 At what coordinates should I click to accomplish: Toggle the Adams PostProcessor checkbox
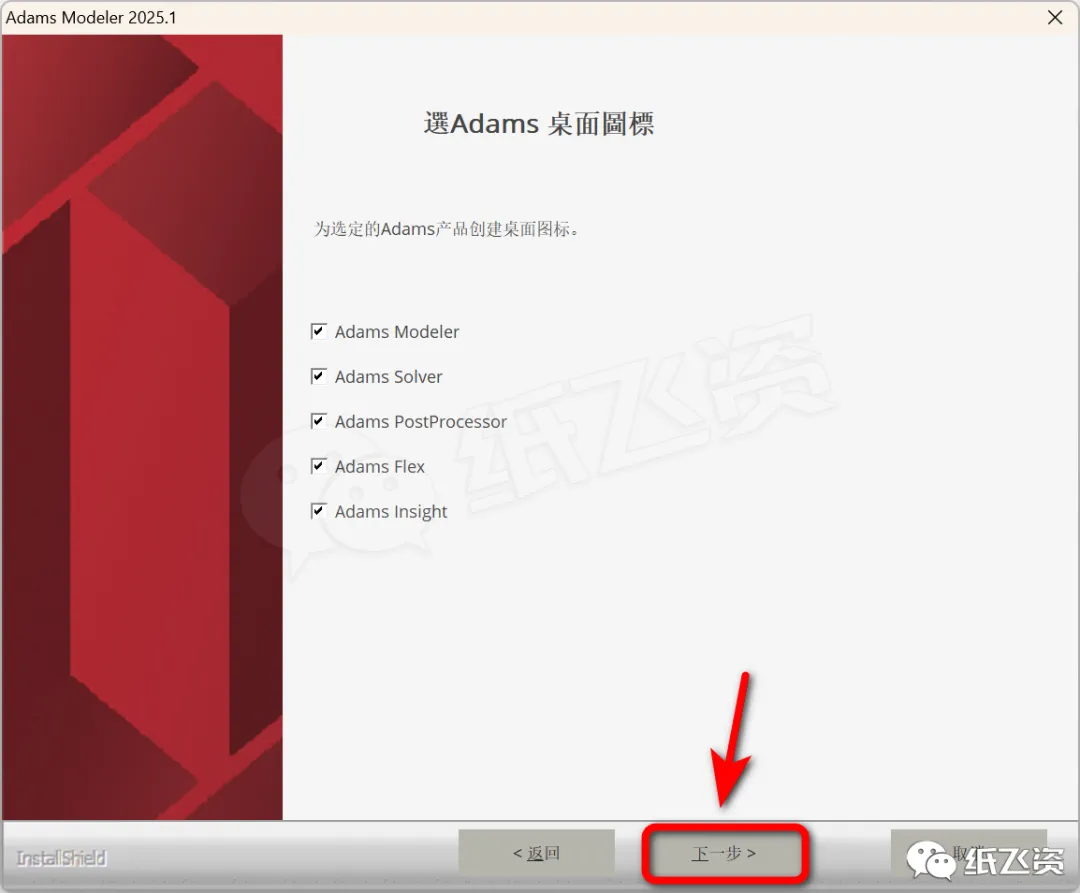(318, 421)
